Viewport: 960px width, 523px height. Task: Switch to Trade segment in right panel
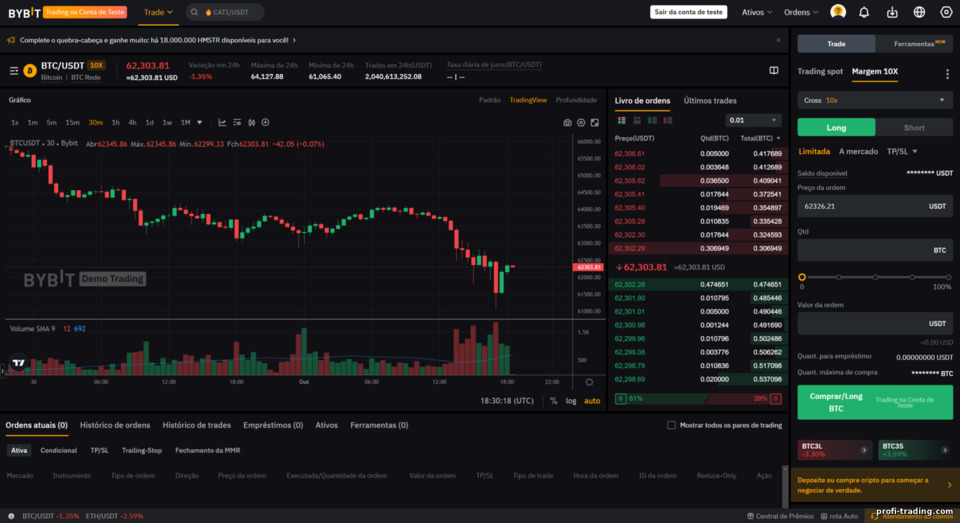pos(836,43)
